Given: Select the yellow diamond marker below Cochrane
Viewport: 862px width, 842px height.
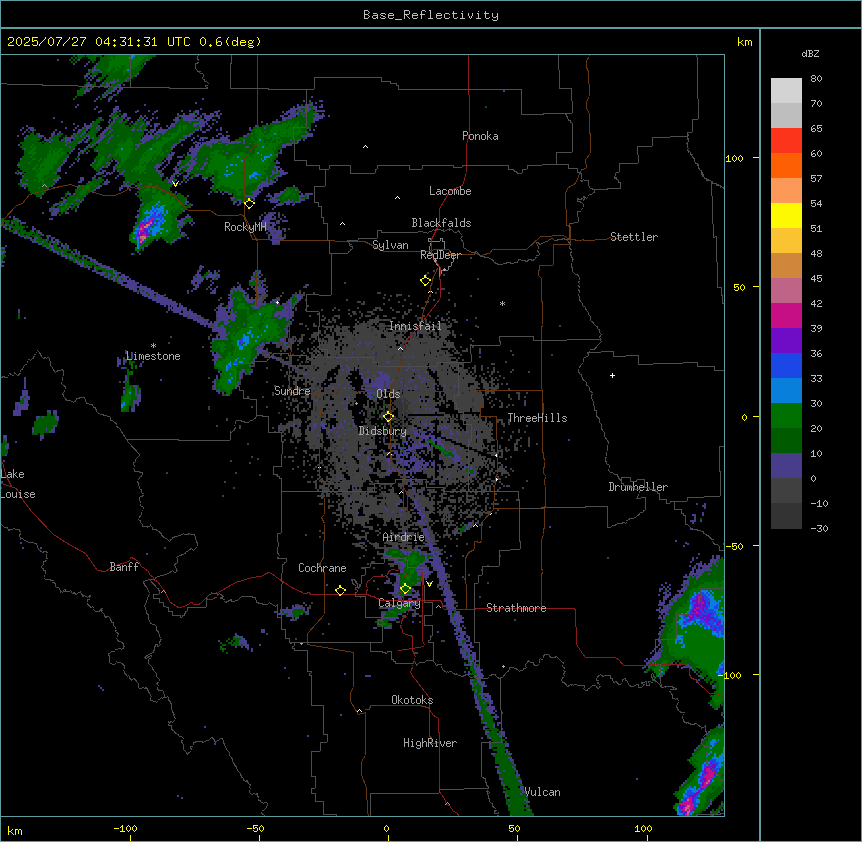Looking at the screenshot, I should (340, 590).
